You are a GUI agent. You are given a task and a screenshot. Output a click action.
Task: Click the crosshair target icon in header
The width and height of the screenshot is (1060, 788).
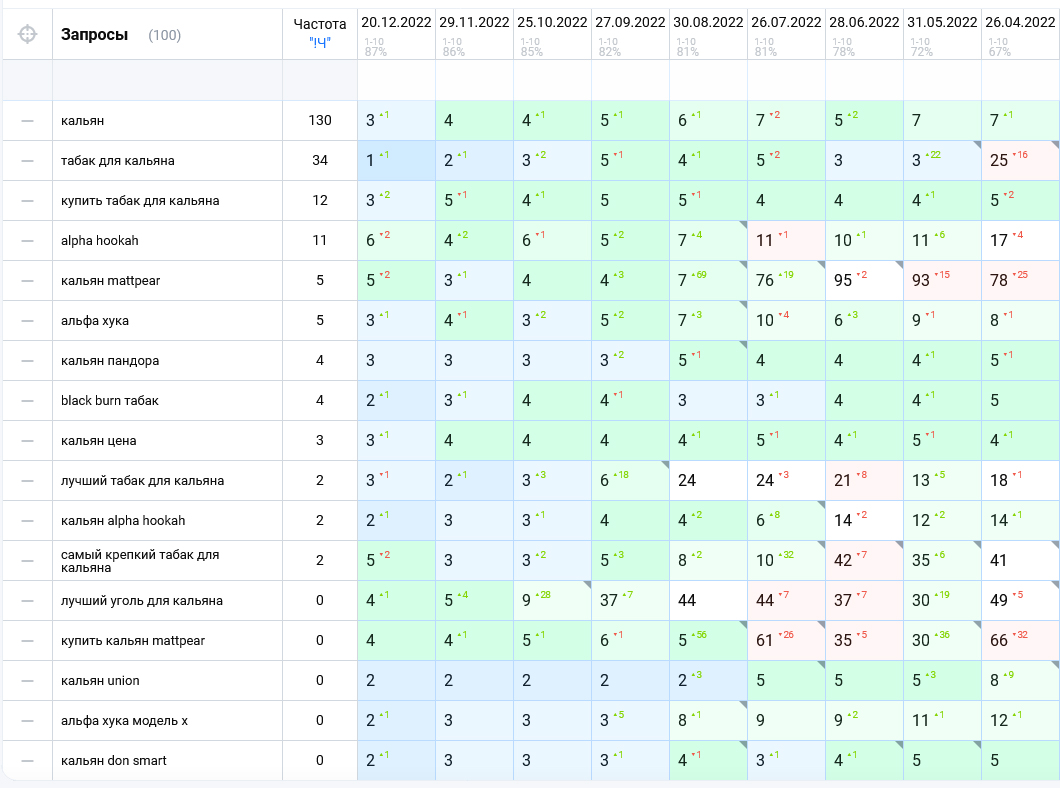(27, 34)
